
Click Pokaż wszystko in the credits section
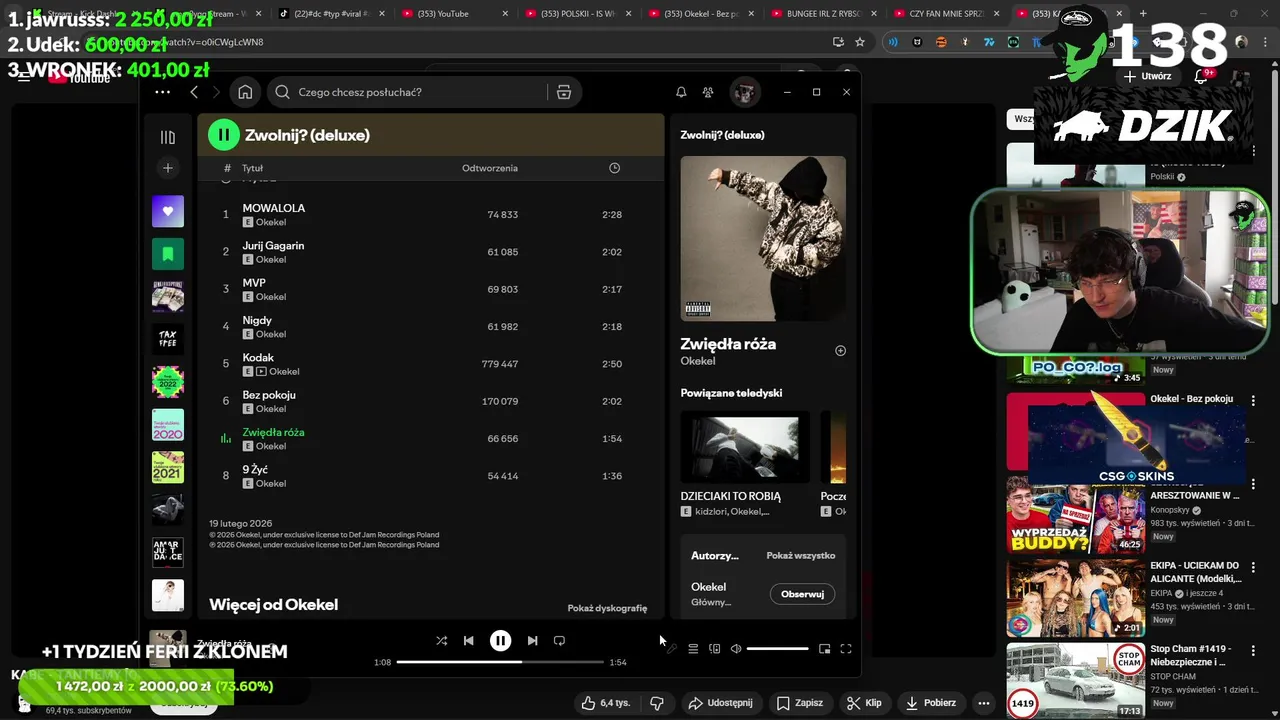800,555
